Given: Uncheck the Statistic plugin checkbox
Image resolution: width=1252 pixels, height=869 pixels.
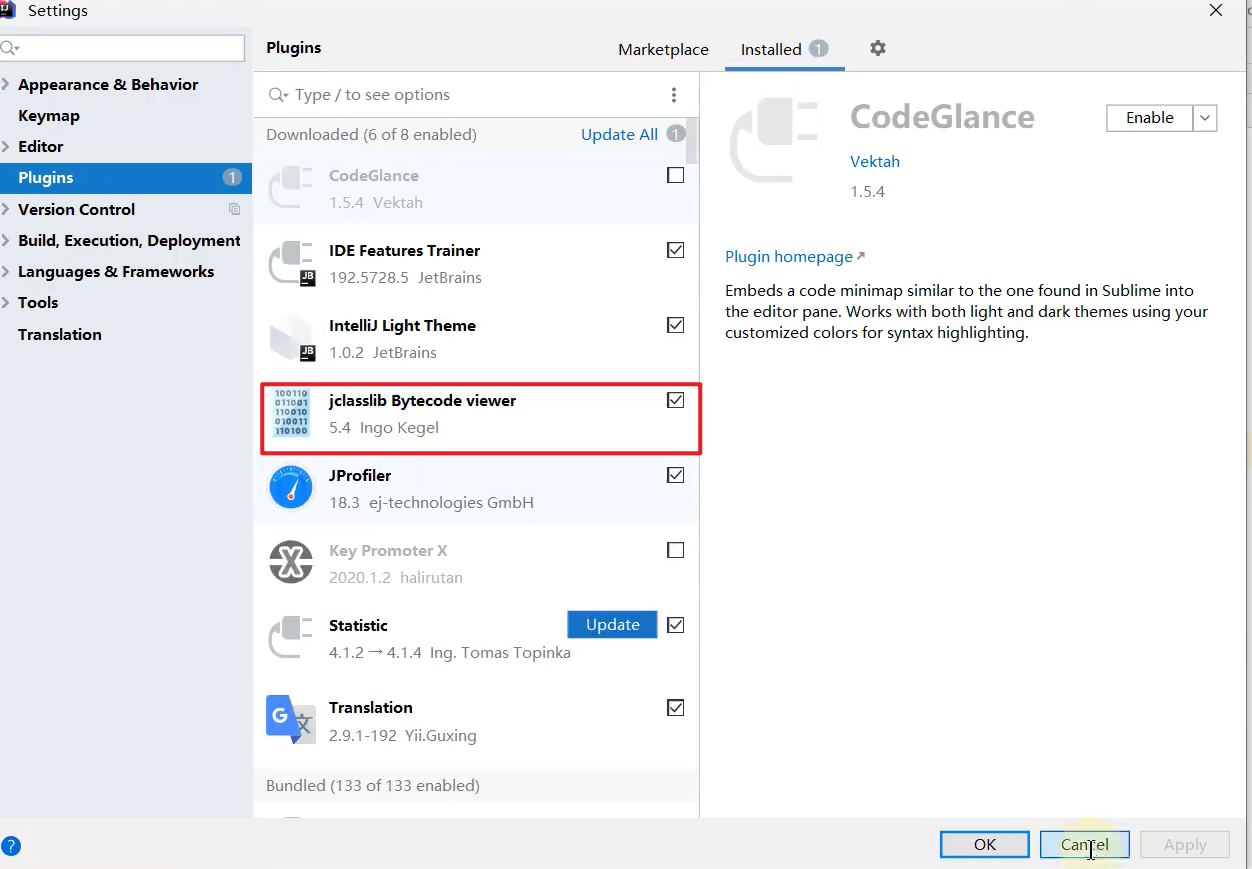Looking at the screenshot, I should (x=676, y=625).
